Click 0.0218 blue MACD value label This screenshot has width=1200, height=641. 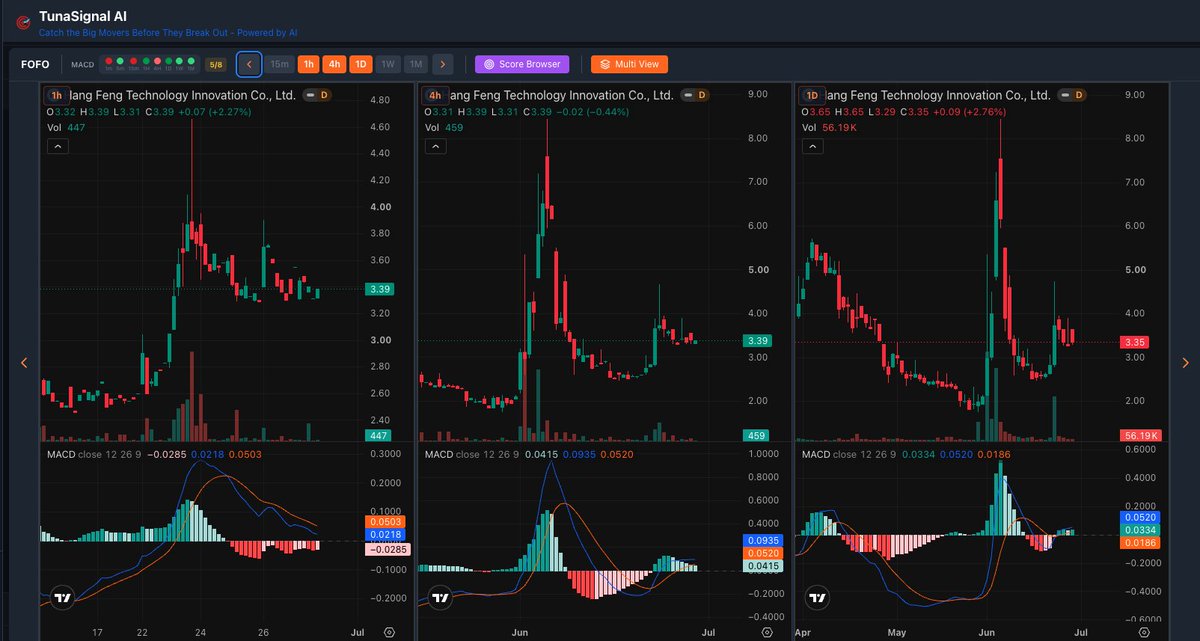[x=384, y=535]
